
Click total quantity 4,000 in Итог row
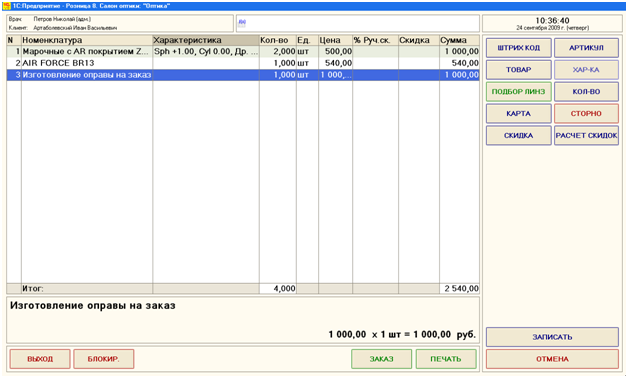(x=278, y=289)
